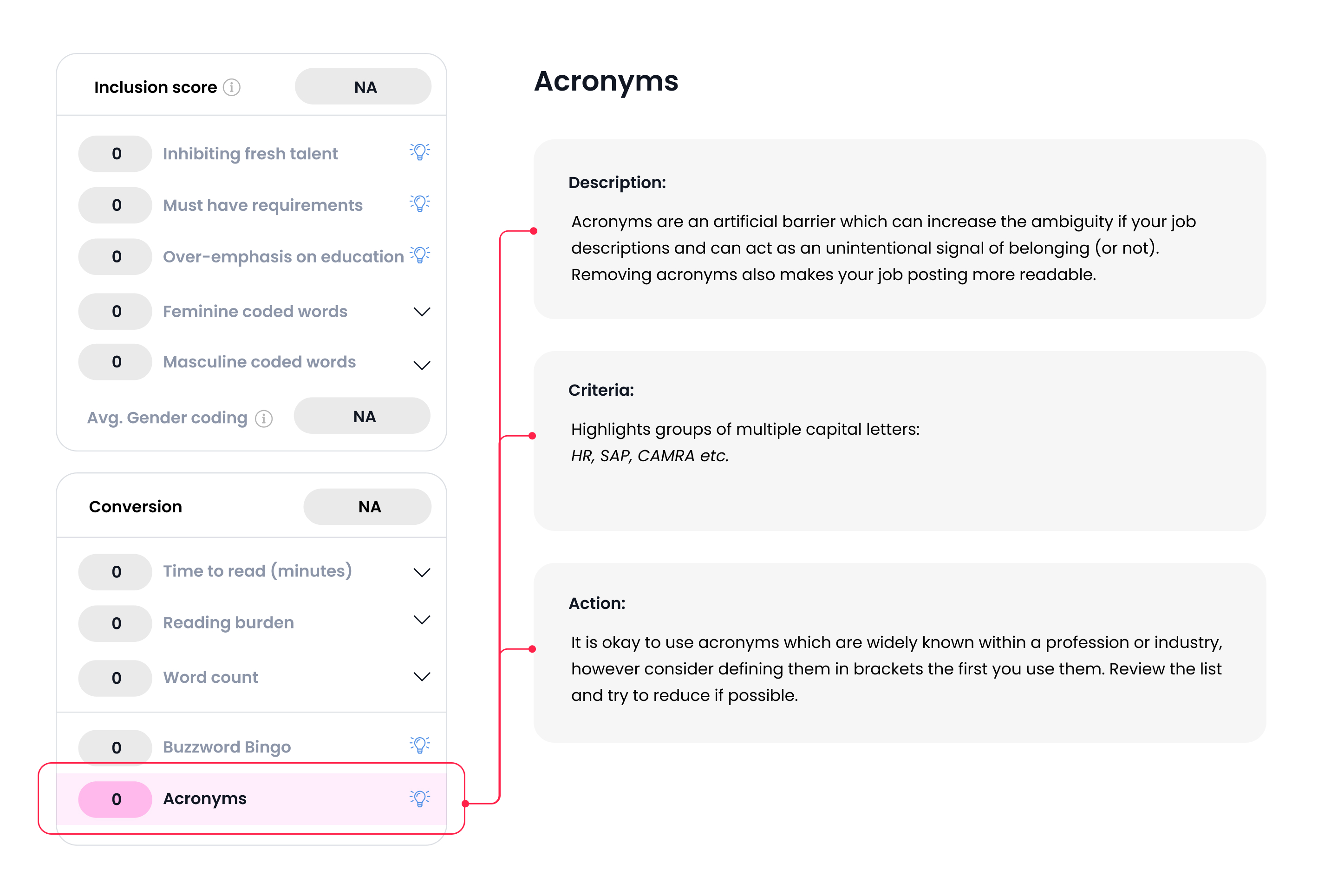This screenshot has width=1318, height=896.
Task: Expand the Masculine coded words section
Action: [421, 365]
